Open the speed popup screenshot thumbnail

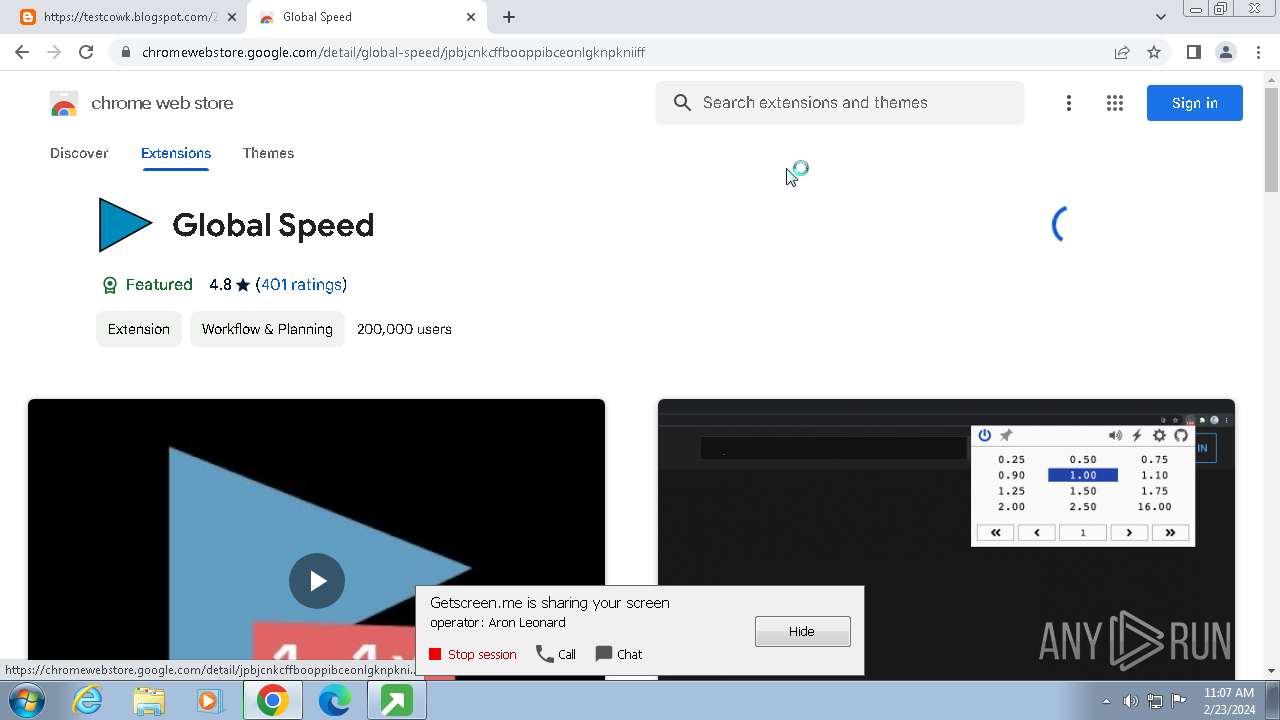click(946, 539)
